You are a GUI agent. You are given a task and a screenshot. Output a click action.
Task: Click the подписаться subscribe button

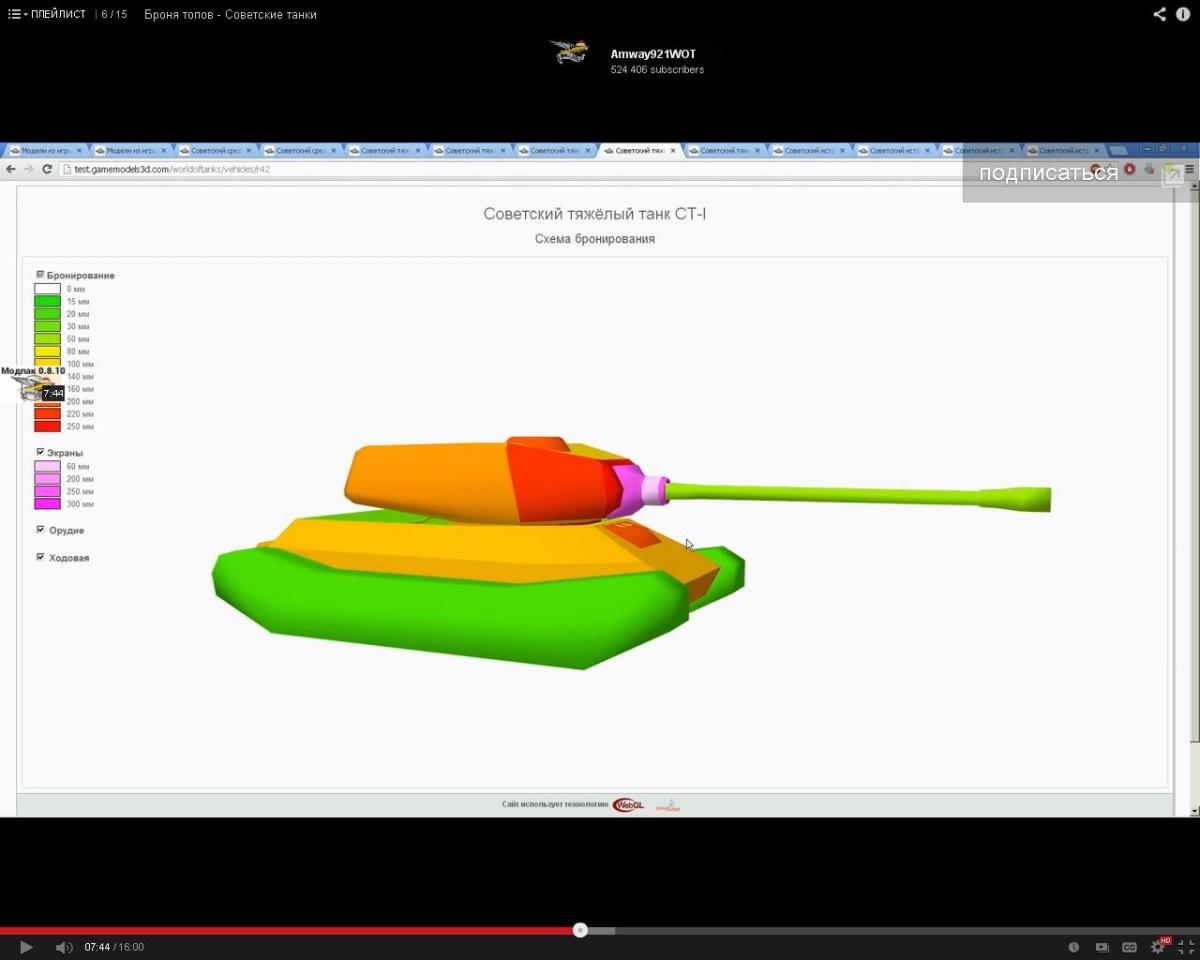point(1048,173)
